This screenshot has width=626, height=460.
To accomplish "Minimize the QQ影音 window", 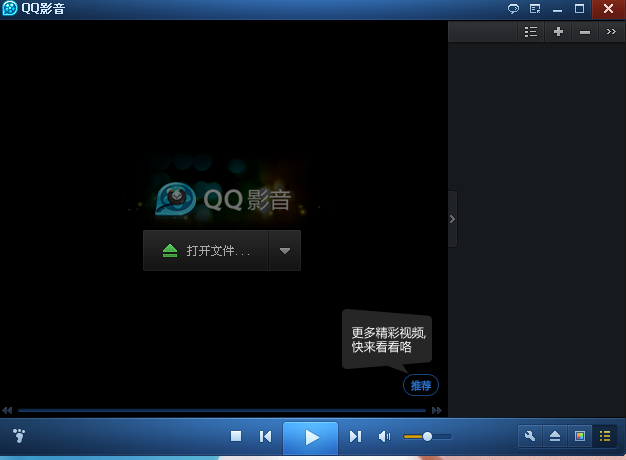I will click(x=557, y=10).
